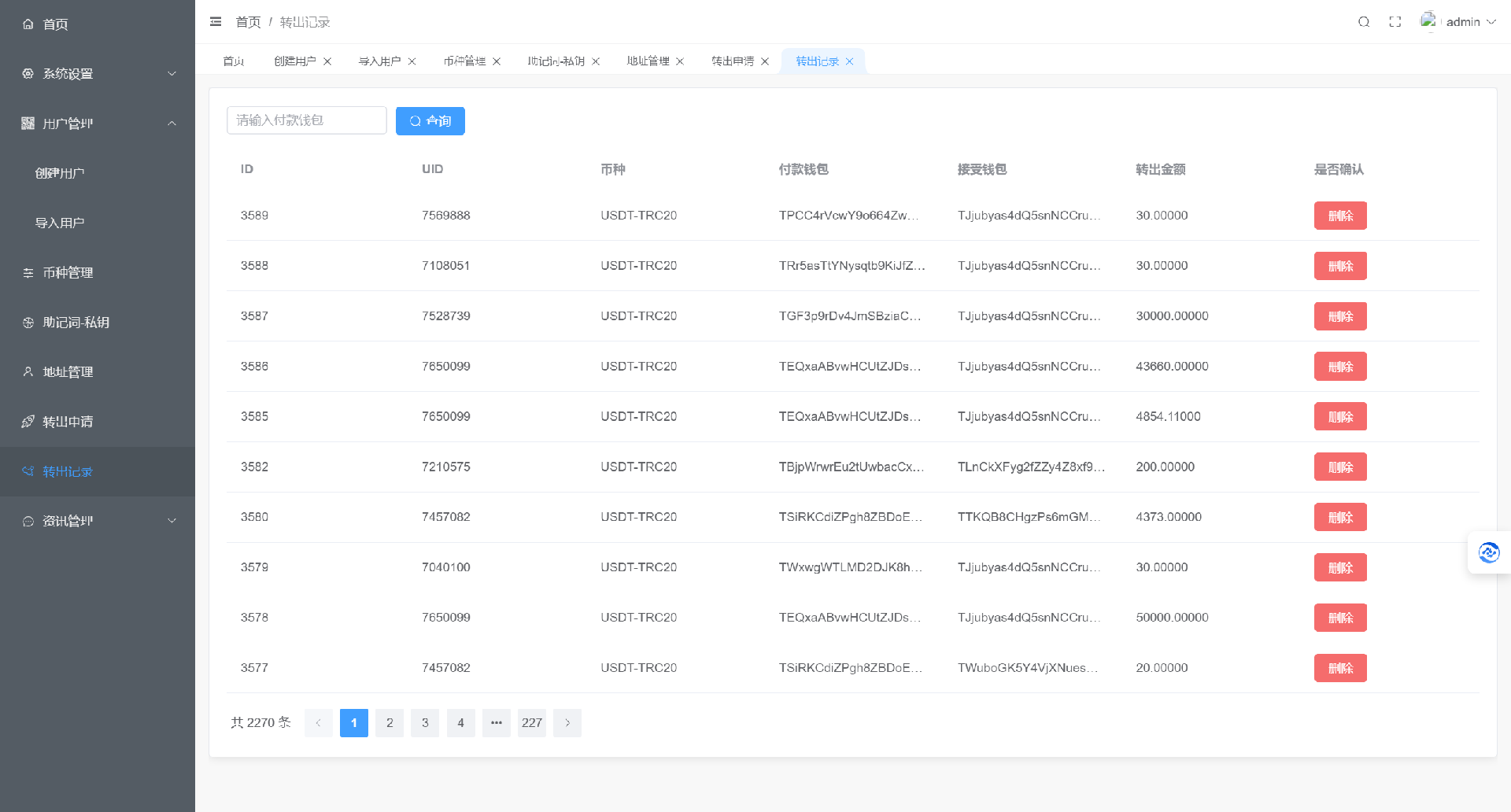Viewport: 1511px width, 812px height.
Task: Close the 地址管理 tab
Action: (680, 61)
